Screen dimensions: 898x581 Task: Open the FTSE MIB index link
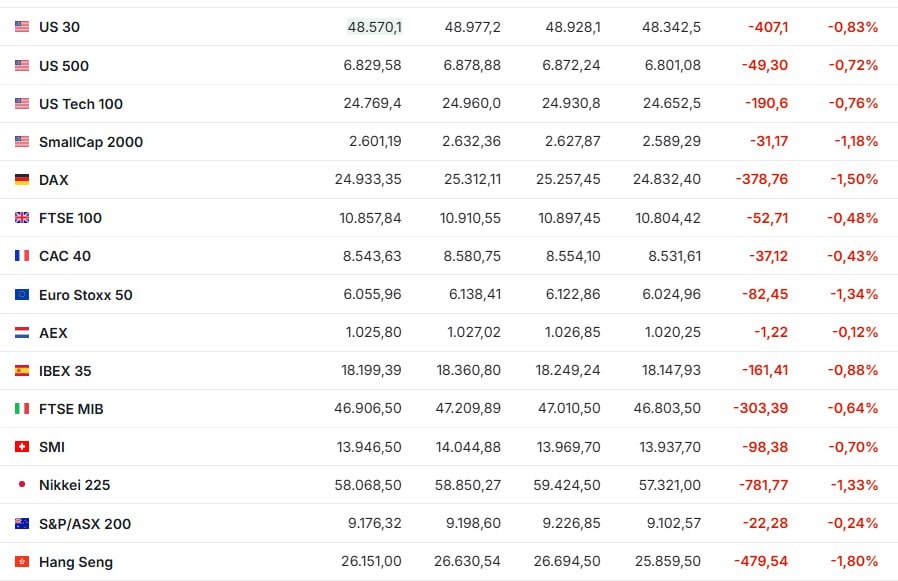71,409
